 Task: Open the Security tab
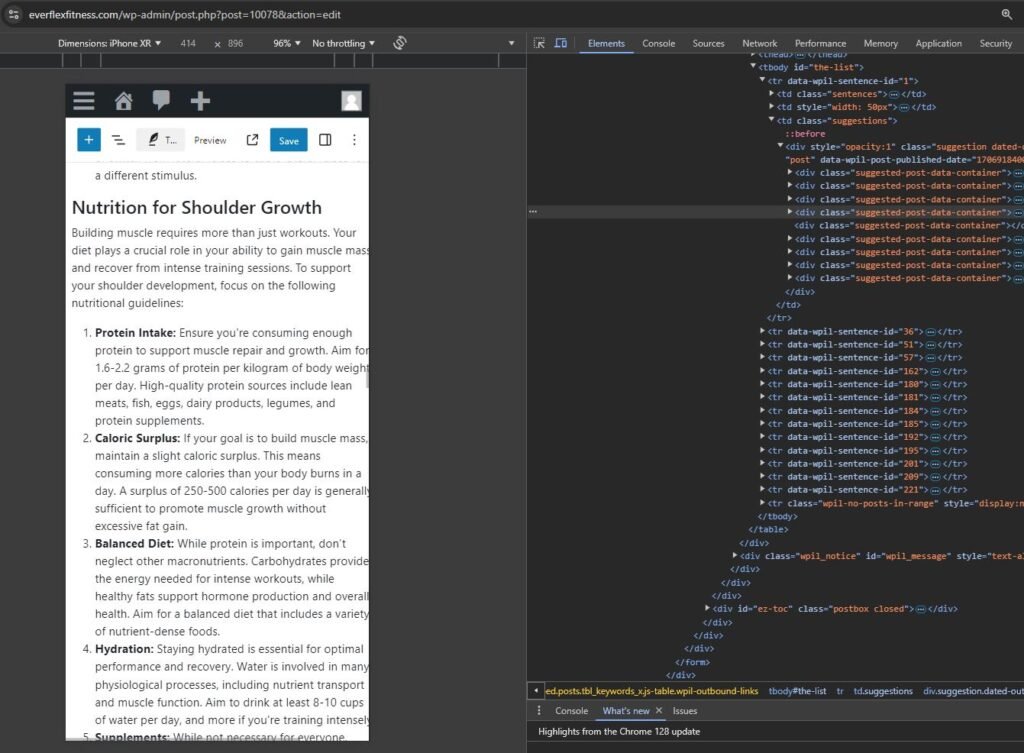pyautogui.click(x=995, y=43)
